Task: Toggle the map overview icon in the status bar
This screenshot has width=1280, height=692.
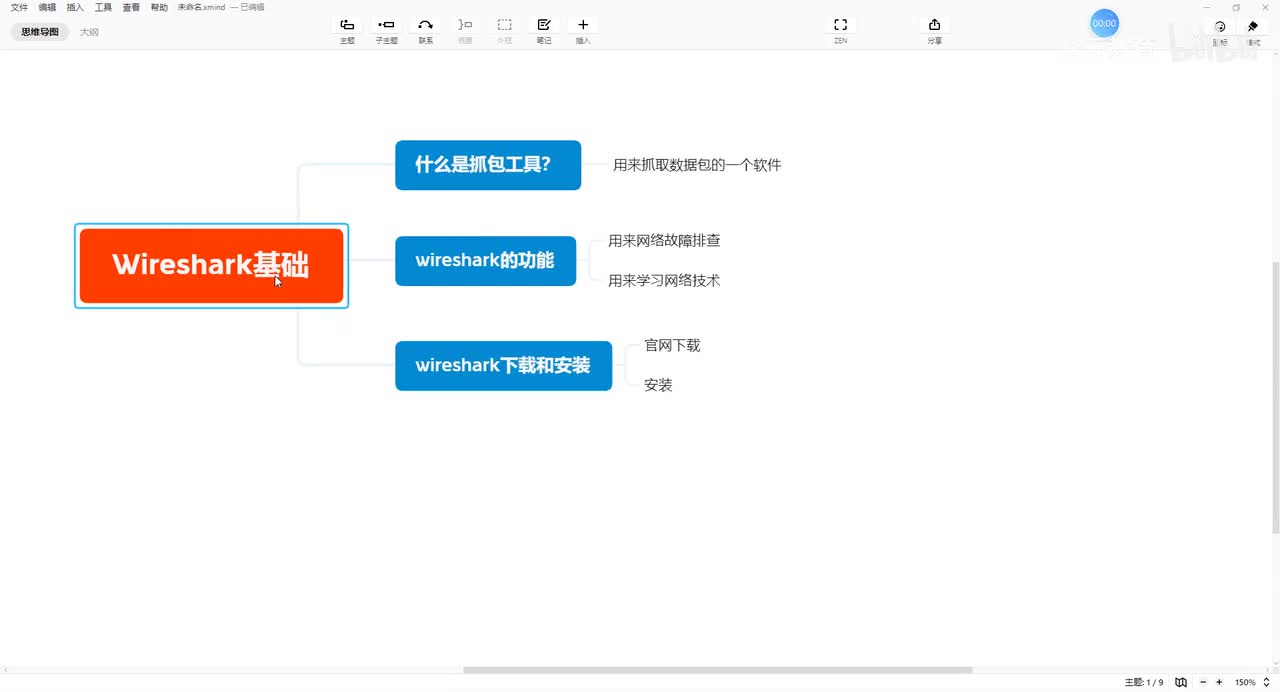Action: [1181, 682]
